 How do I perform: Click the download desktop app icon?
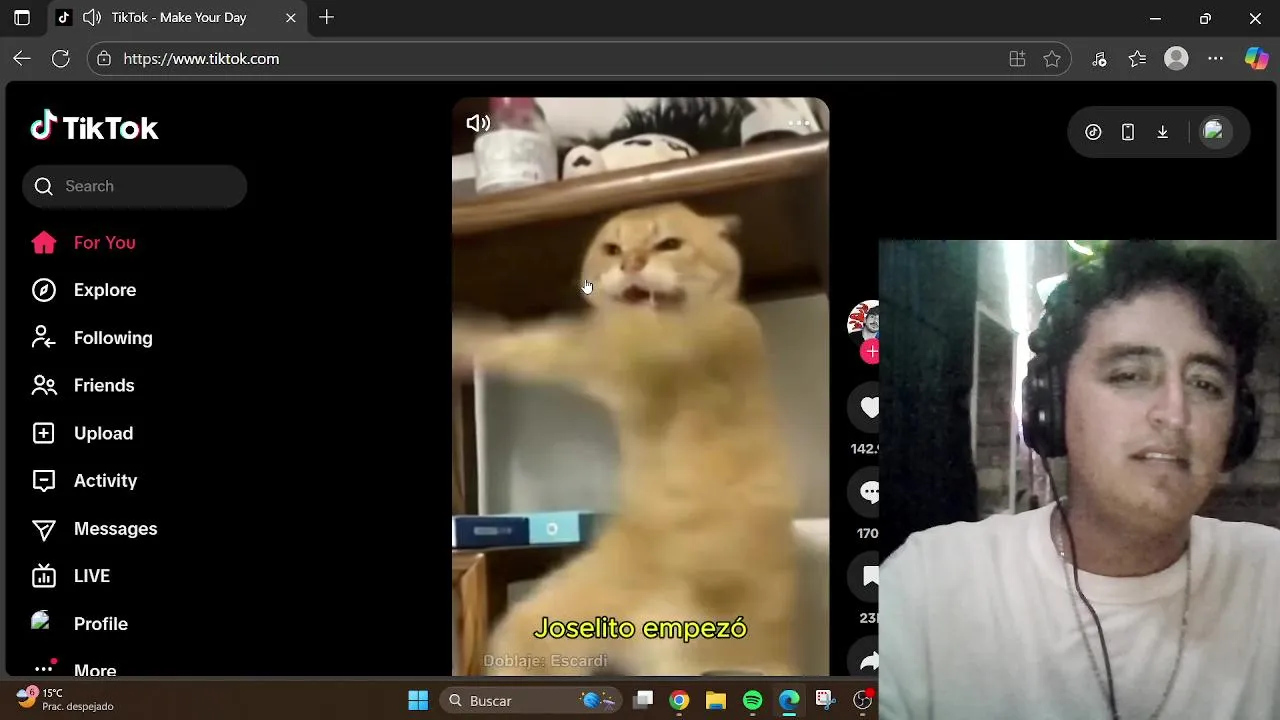[1163, 132]
